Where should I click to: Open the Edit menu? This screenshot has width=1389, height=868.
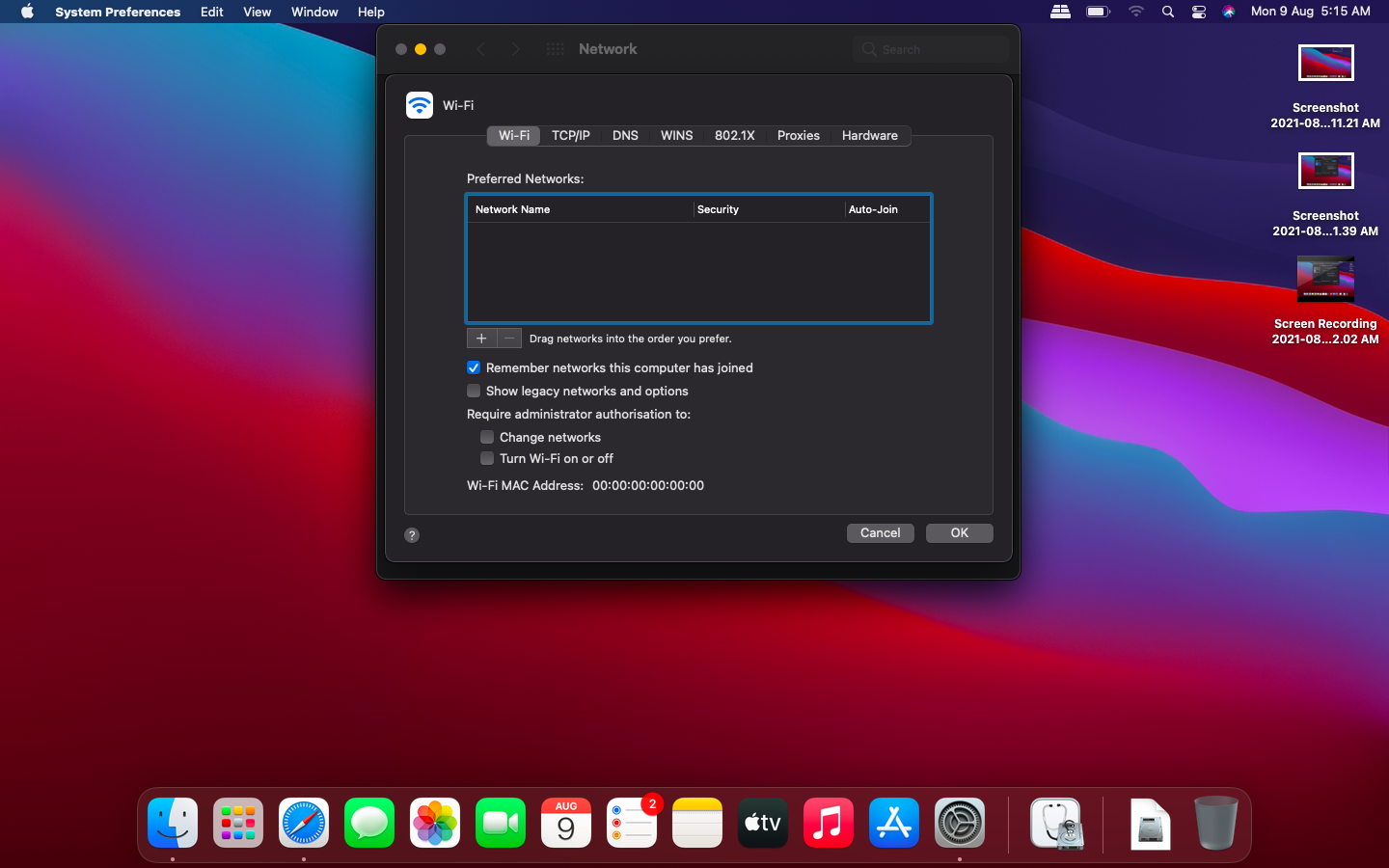(x=212, y=12)
